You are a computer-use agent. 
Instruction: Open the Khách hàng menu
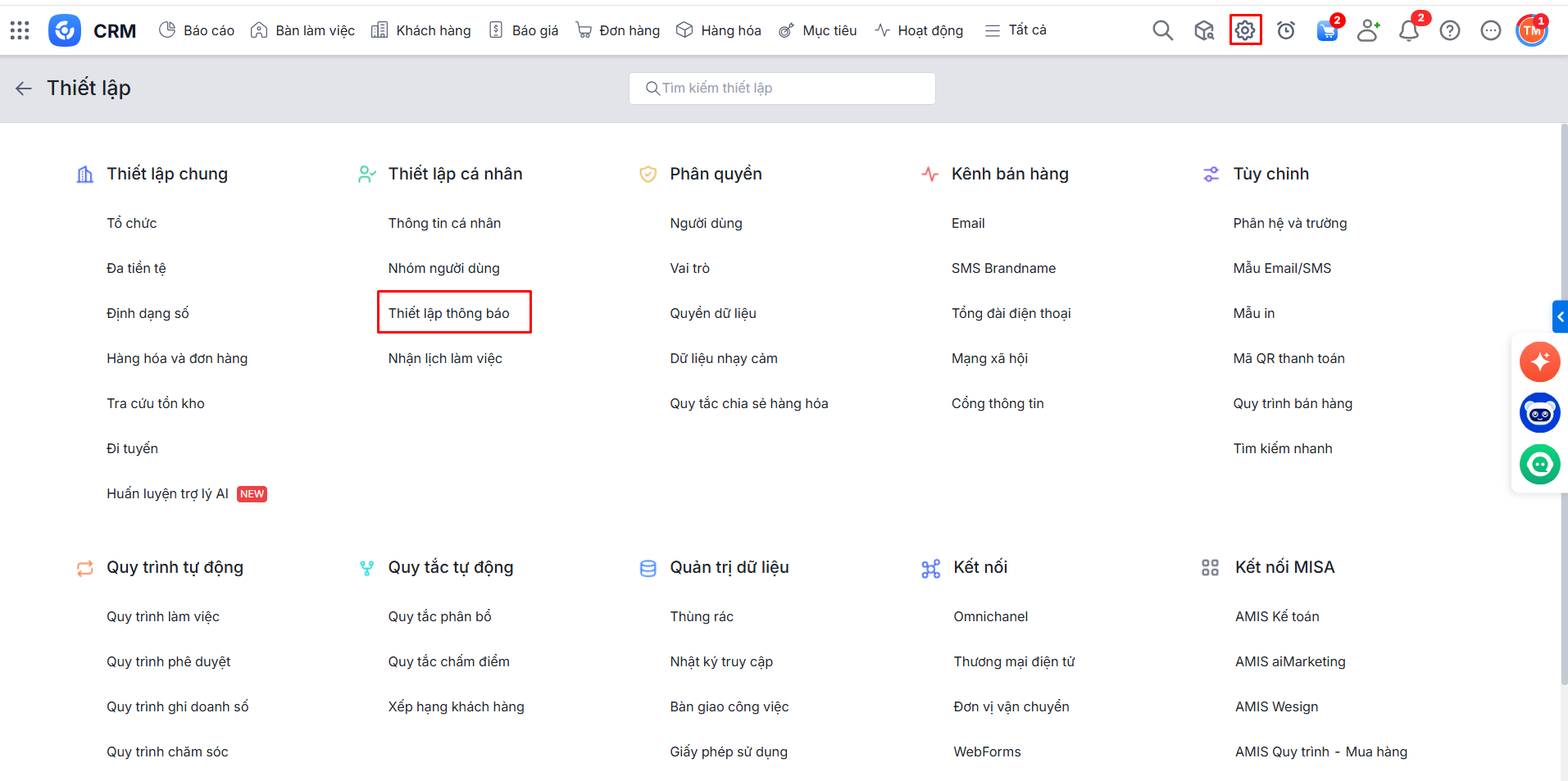[x=421, y=30]
